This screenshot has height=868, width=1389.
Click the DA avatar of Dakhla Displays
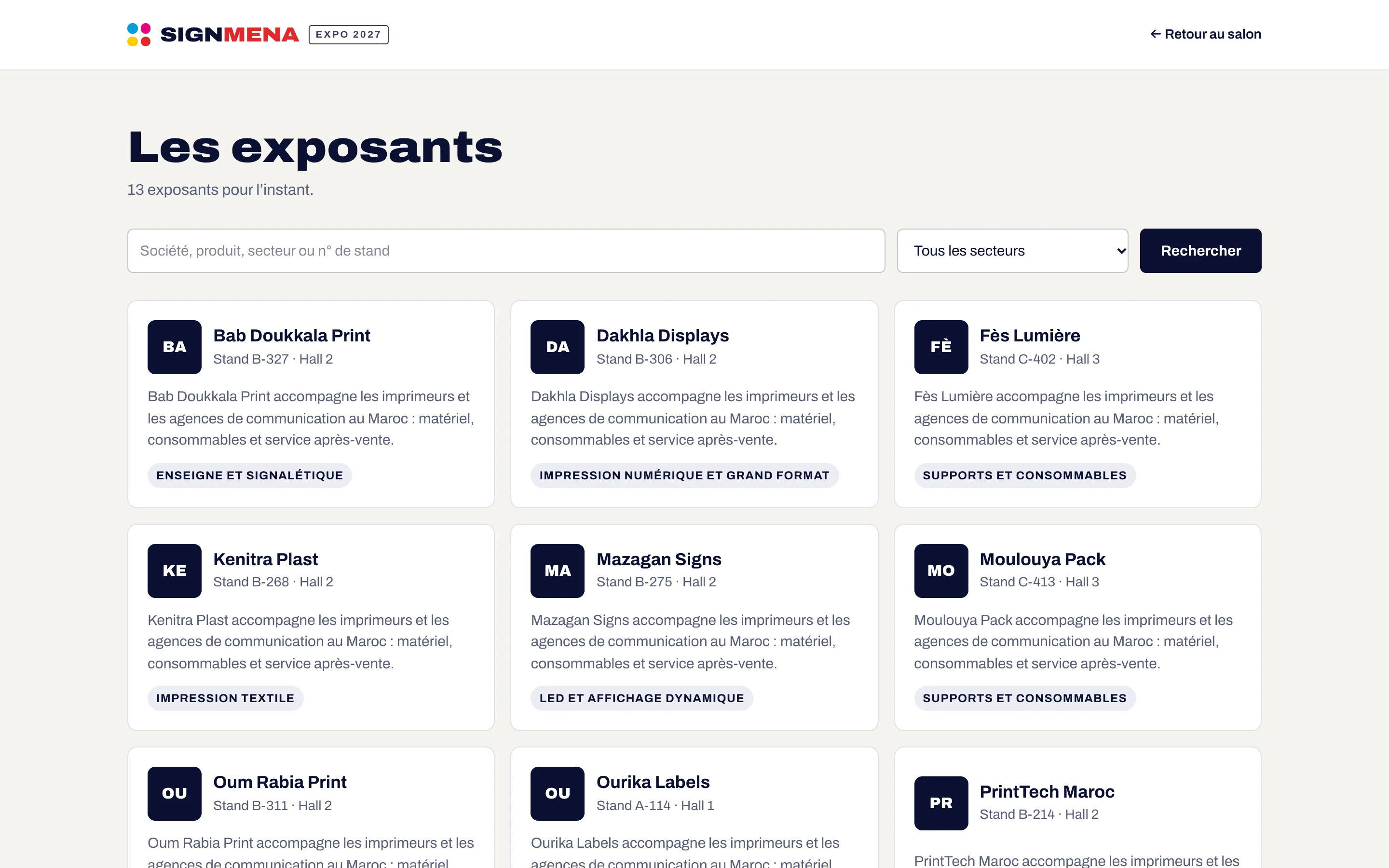coord(558,347)
